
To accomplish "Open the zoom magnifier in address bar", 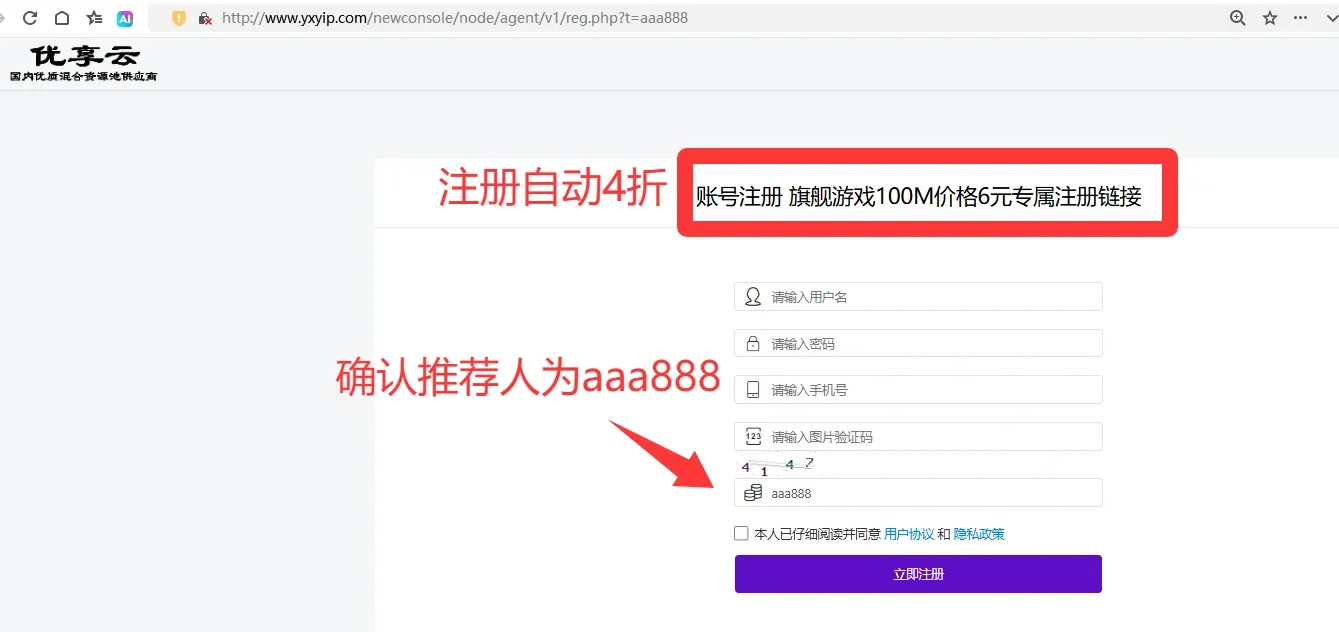I will click(1238, 18).
